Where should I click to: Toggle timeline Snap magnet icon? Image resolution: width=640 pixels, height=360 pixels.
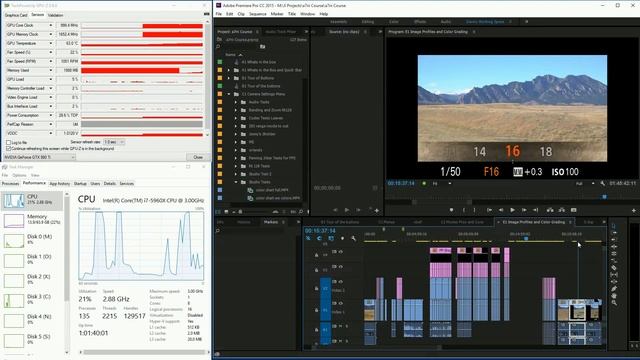[x=319, y=238]
